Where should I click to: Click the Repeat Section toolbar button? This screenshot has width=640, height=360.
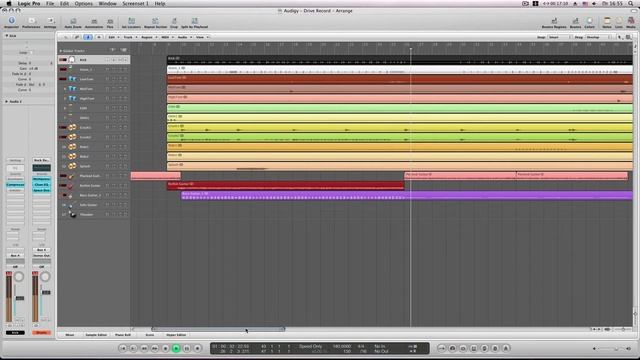click(155, 22)
